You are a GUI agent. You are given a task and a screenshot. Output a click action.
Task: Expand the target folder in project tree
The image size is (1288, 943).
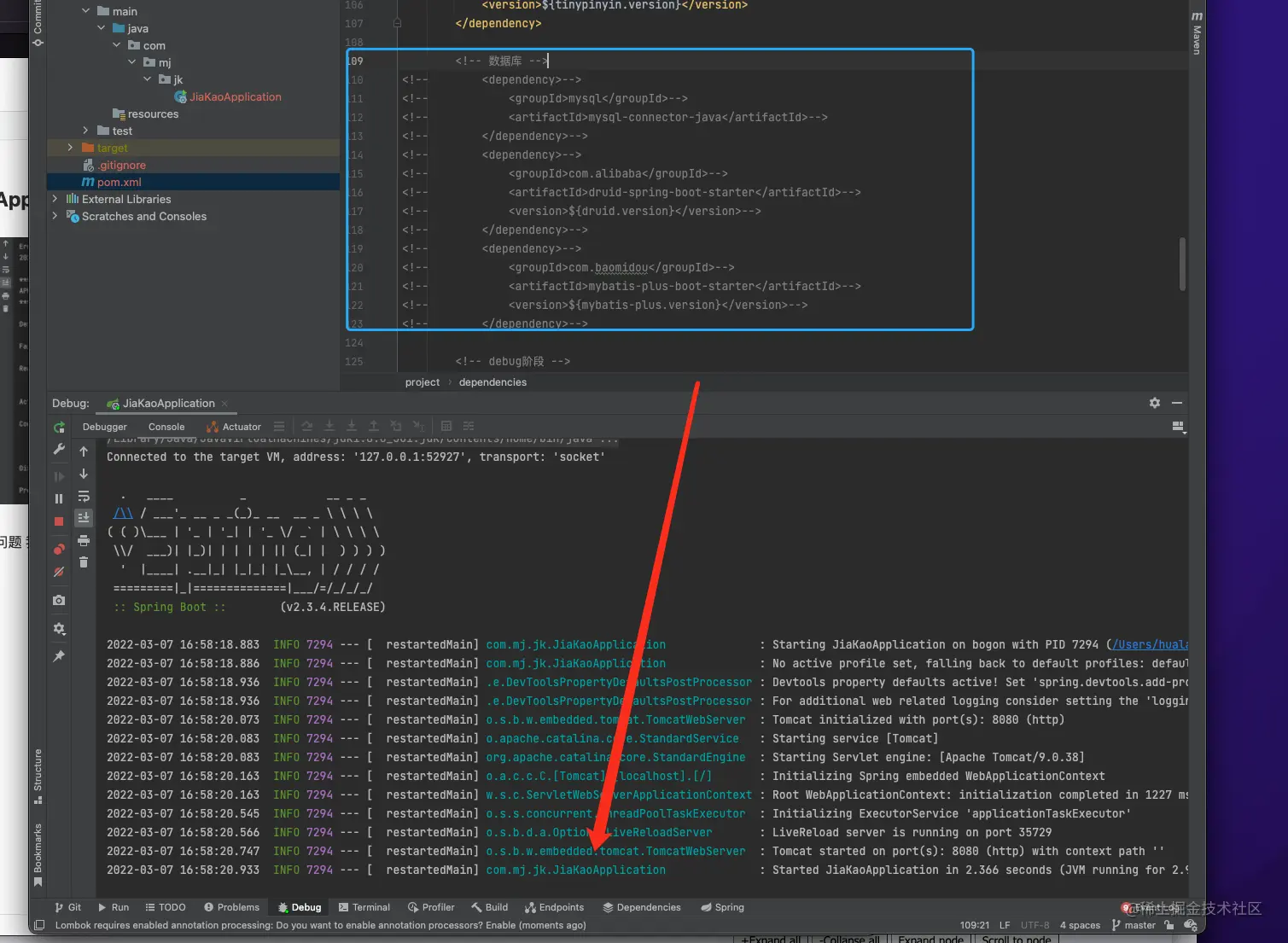(70, 148)
